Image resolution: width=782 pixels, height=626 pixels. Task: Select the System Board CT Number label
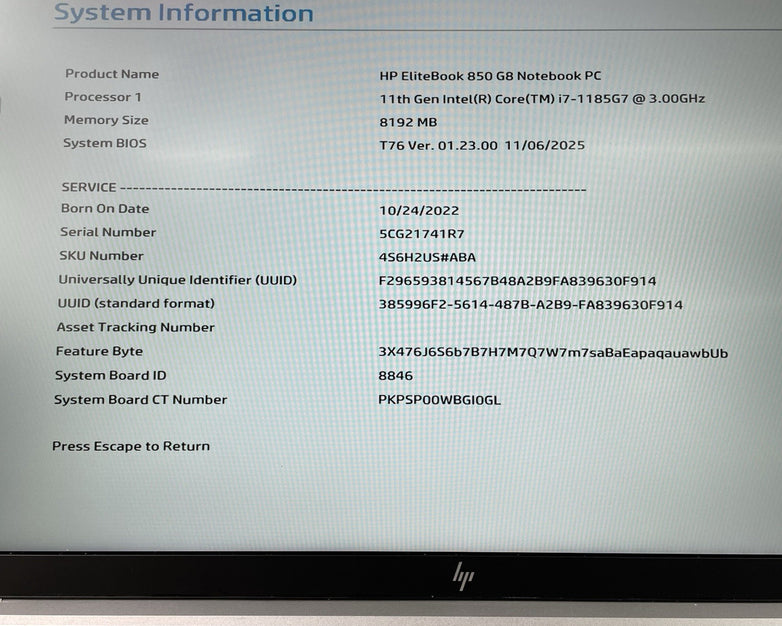(x=141, y=400)
